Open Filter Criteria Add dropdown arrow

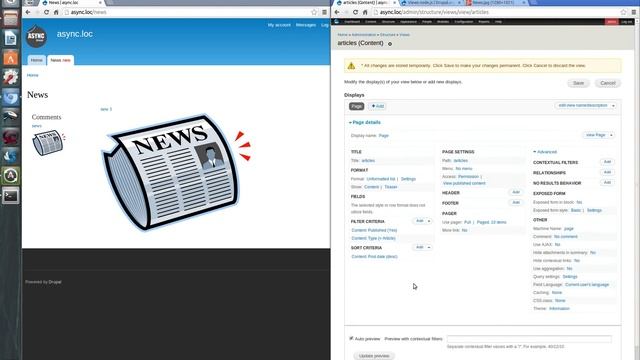pyautogui.click(x=429, y=221)
